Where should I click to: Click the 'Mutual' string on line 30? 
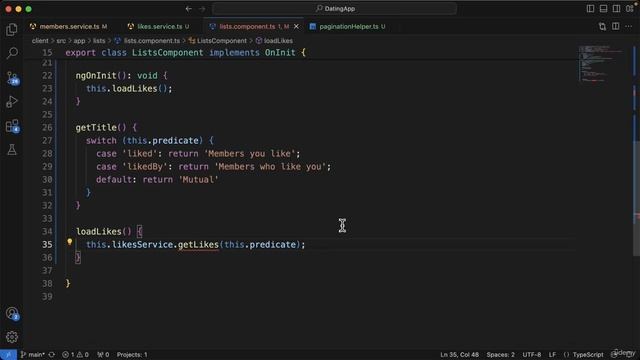(x=198, y=180)
